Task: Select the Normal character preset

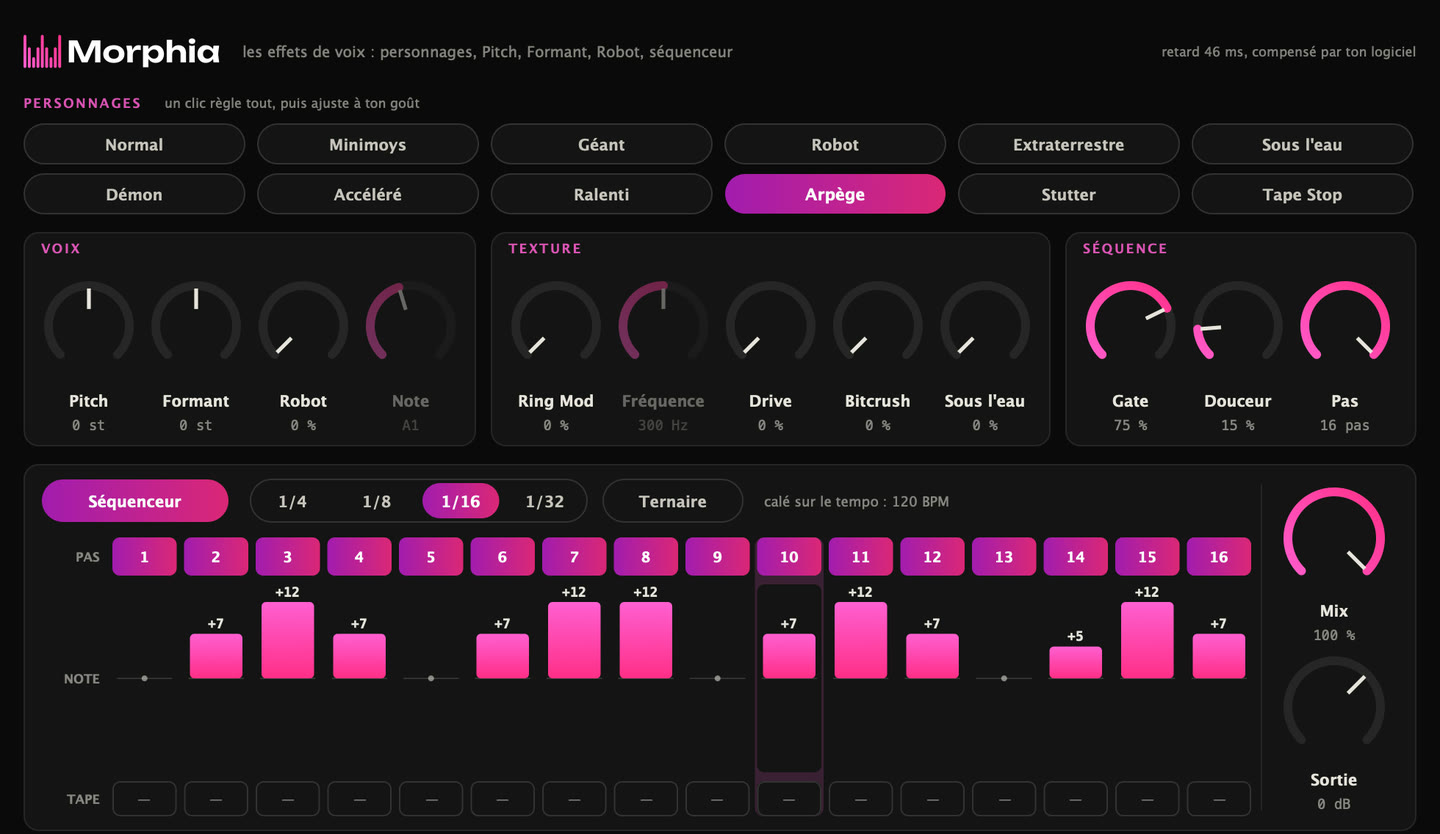Action: click(134, 144)
